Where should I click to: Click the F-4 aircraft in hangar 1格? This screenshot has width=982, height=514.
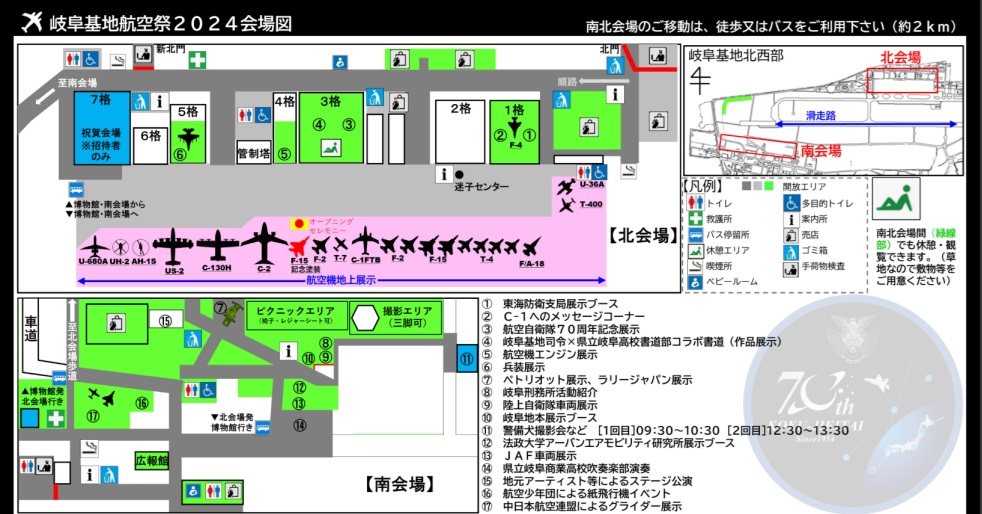pyautogui.click(x=514, y=128)
